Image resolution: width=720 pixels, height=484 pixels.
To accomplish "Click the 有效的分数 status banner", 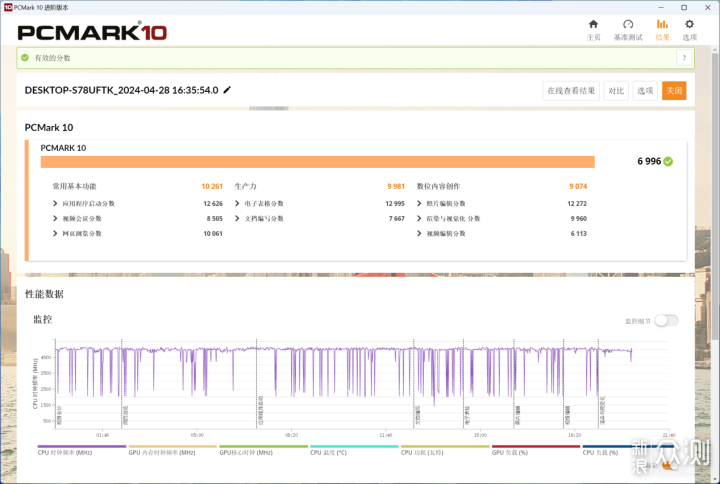I will coord(355,58).
